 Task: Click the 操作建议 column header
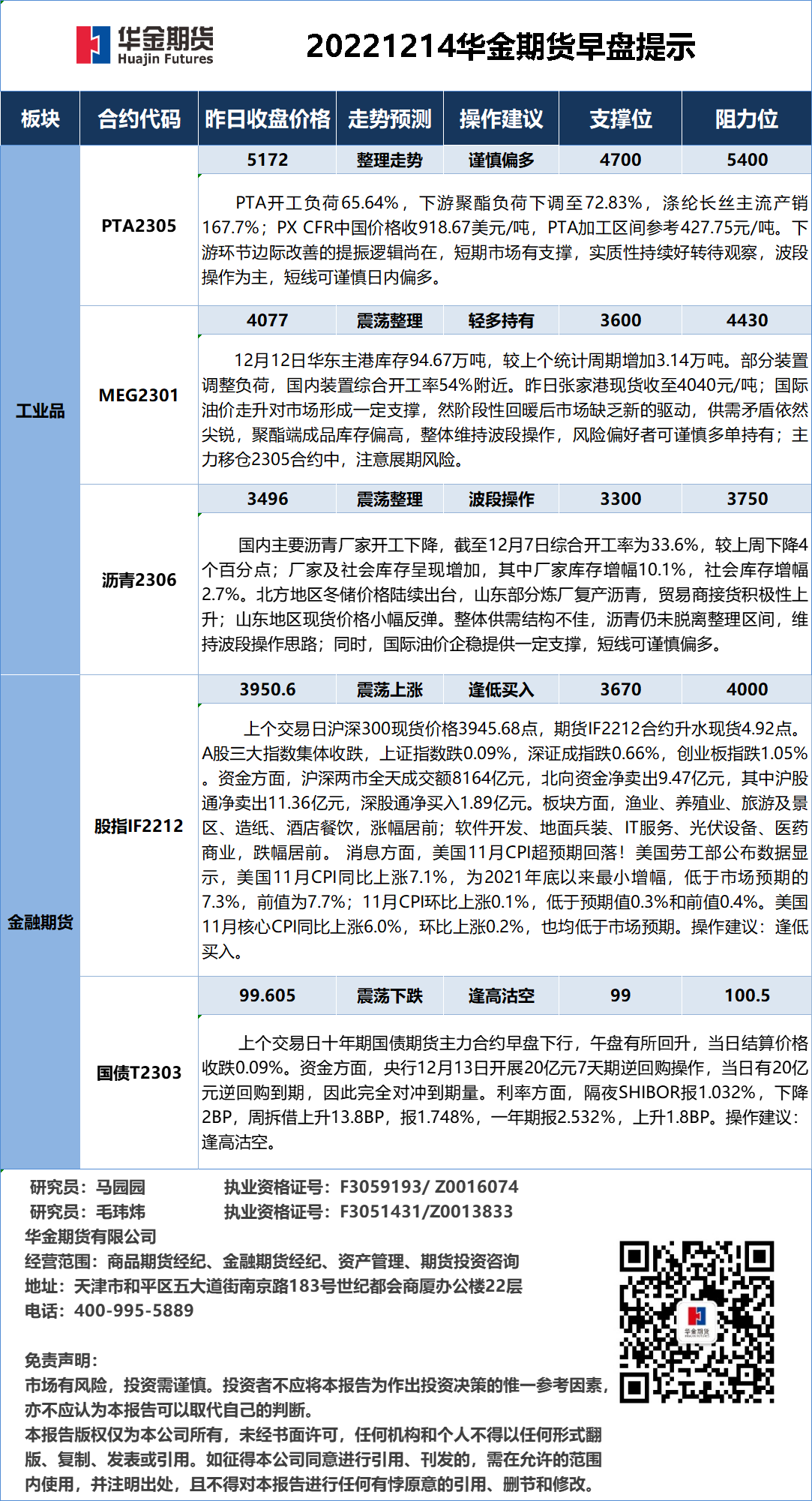(x=501, y=119)
